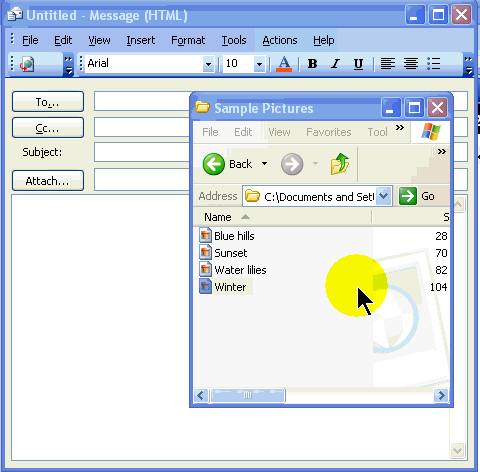Click the Align Left icon
480x472 pixels.
coord(388,63)
